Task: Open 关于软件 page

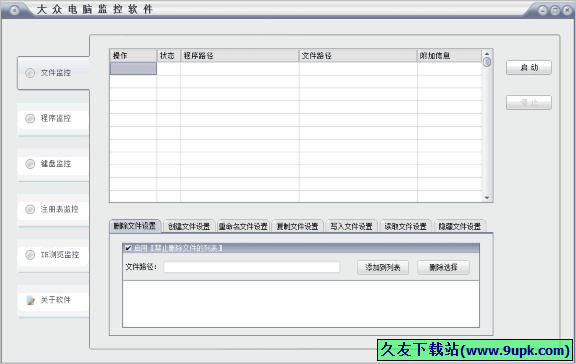Action: tap(53, 300)
